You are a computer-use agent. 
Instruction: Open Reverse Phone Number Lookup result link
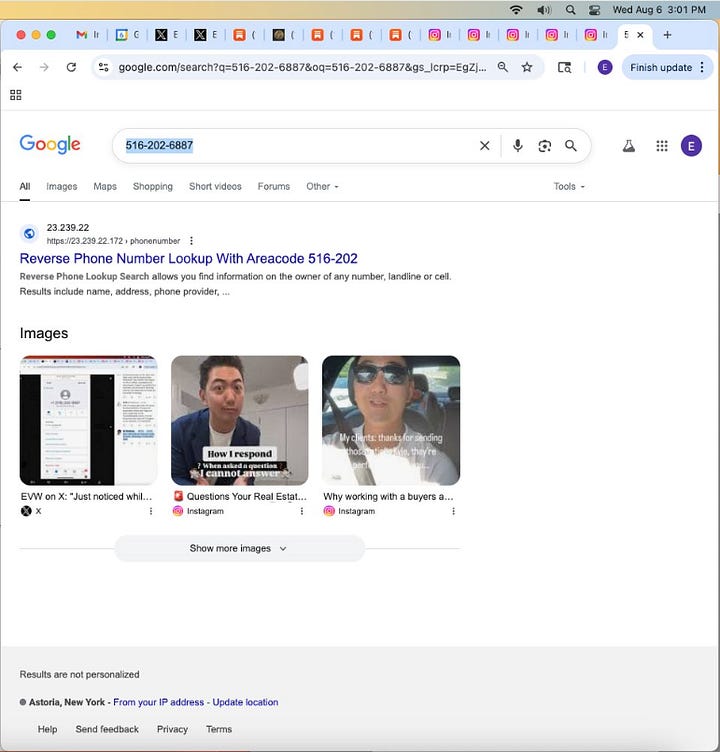[189, 258]
